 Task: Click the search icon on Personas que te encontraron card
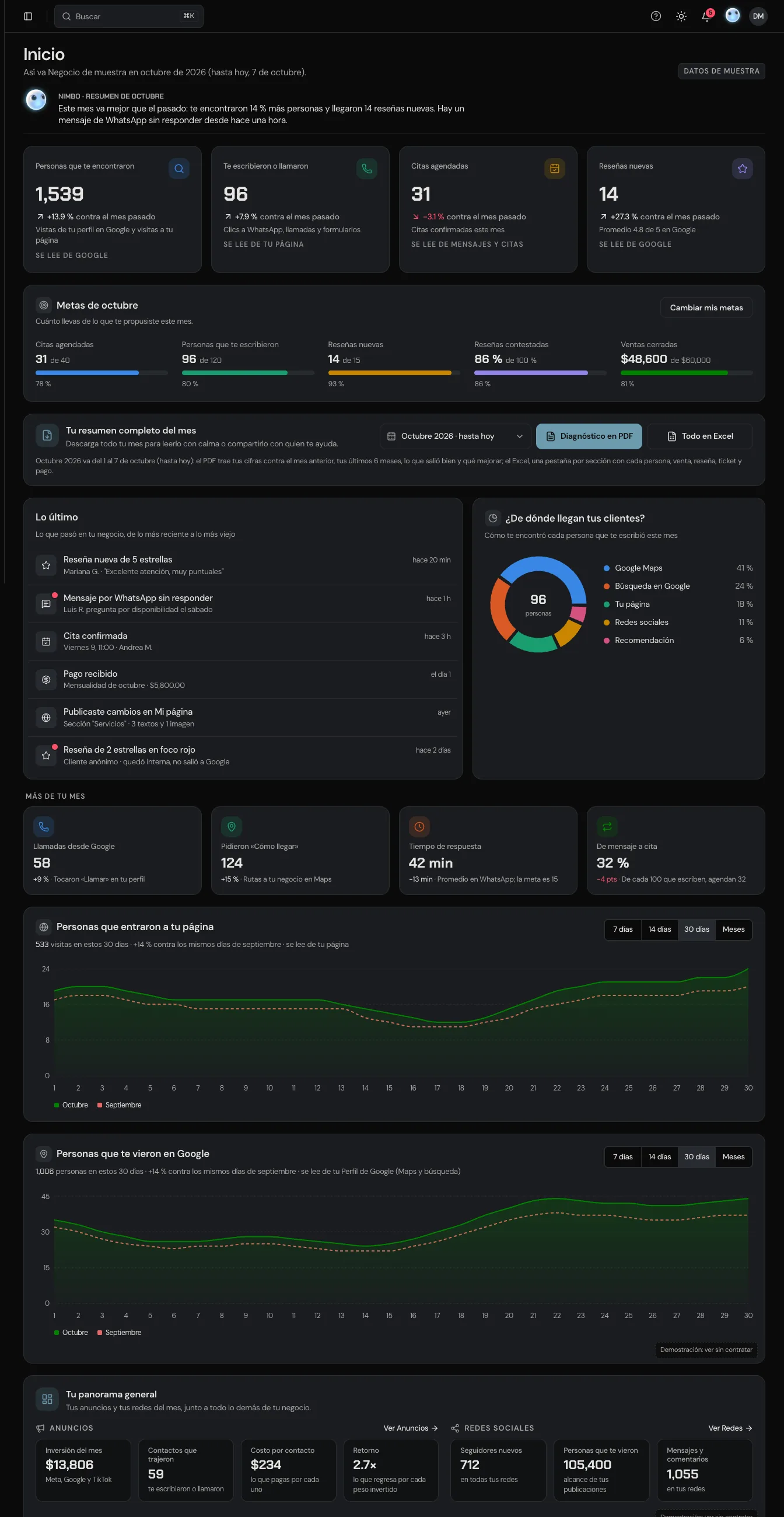(179, 169)
